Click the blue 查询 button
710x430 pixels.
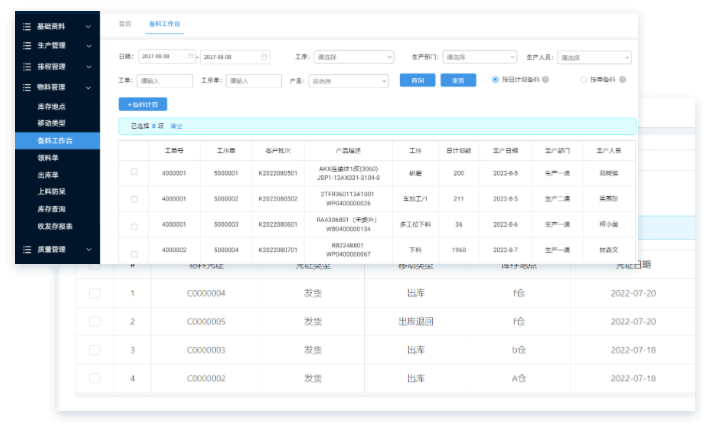coord(417,80)
